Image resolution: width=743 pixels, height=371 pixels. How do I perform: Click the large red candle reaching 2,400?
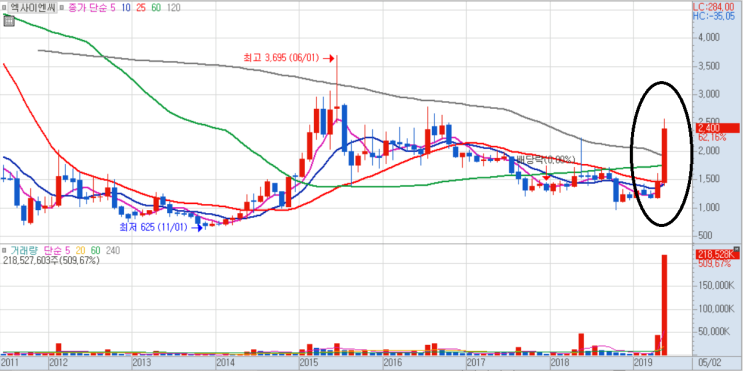point(665,155)
